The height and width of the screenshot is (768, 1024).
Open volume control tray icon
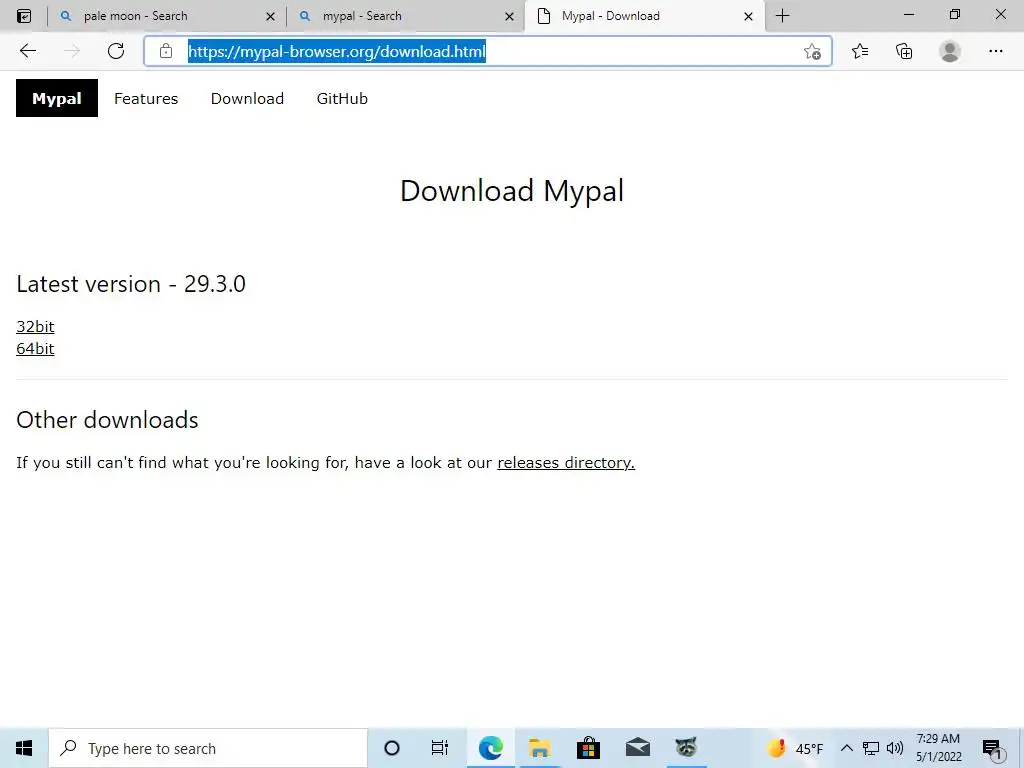pyautogui.click(x=895, y=748)
